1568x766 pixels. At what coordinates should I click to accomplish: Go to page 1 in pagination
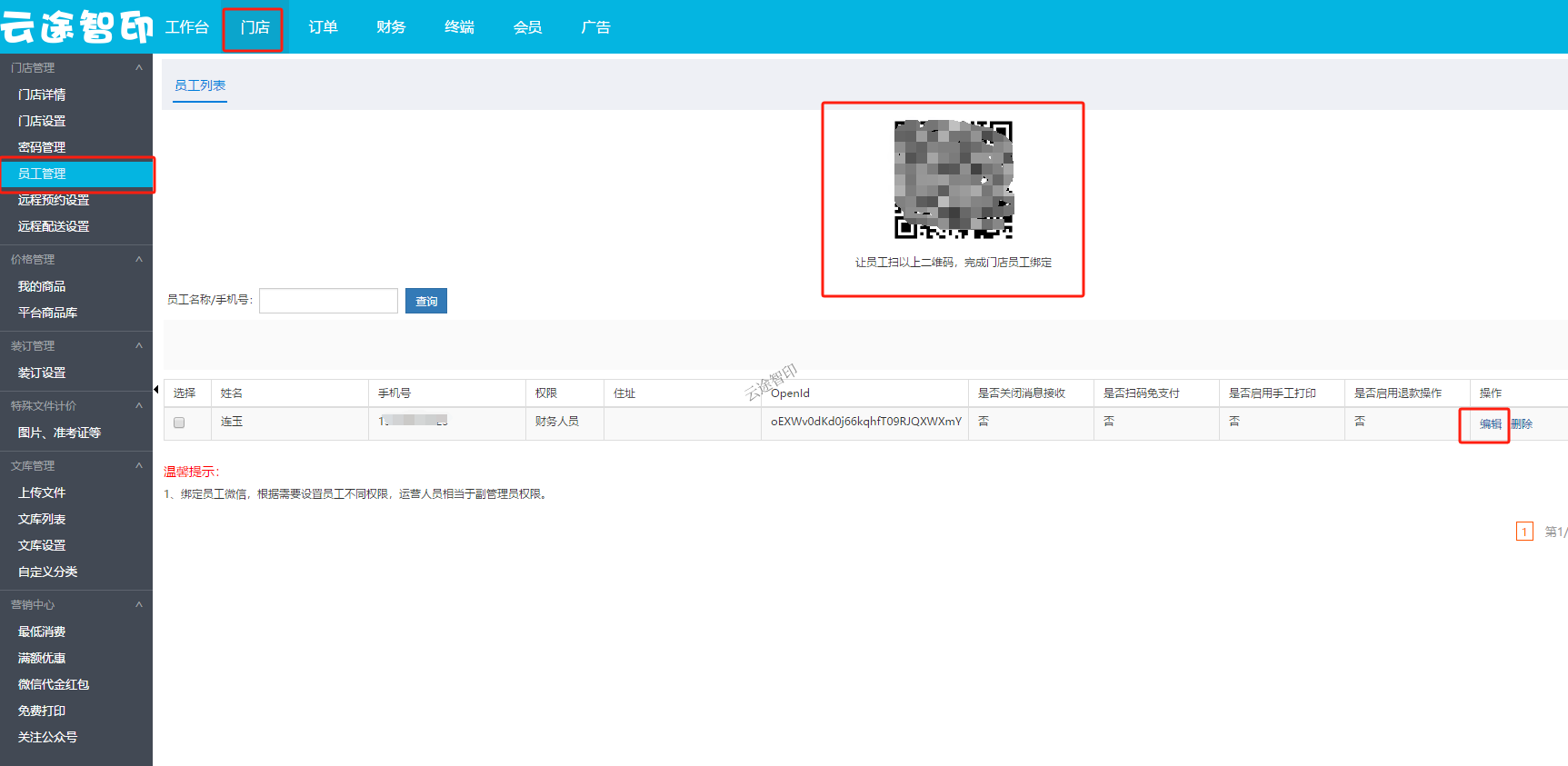pos(1524,532)
